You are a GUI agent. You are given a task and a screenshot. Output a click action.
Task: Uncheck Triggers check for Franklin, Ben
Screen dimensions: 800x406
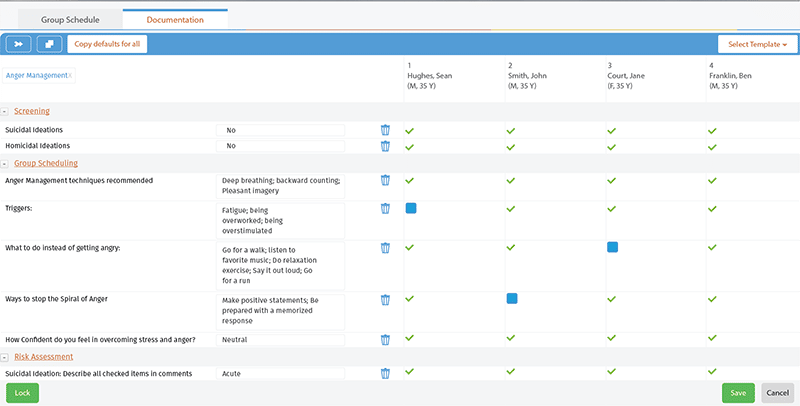point(712,209)
